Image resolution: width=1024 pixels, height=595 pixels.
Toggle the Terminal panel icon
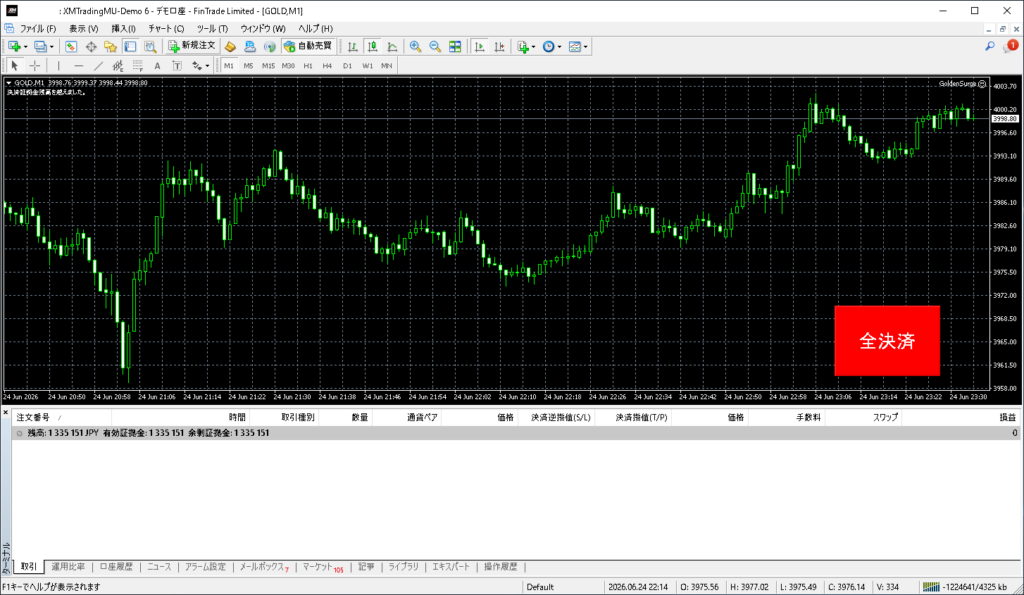pyautogui.click(x=130, y=46)
